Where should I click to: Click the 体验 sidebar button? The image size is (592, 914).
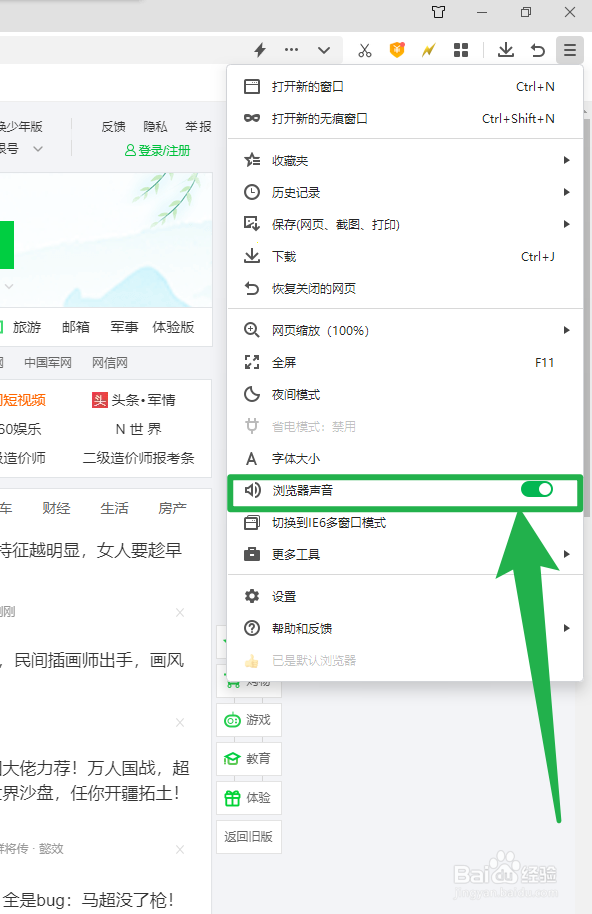[249, 797]
